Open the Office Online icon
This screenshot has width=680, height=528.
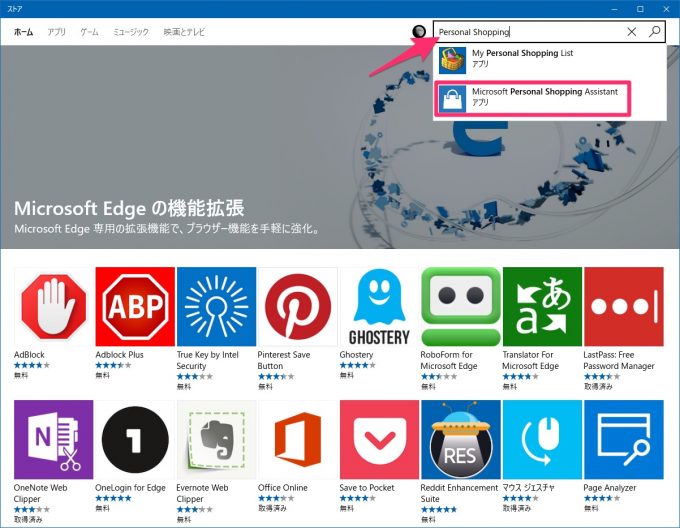pyautogui.click(x=298, y=440)
